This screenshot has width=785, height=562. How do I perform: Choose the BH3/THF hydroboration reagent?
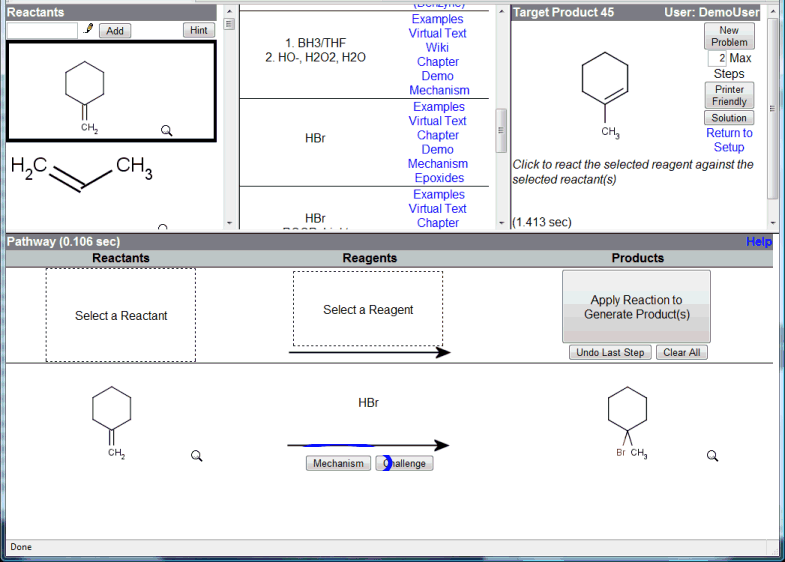tap(315, 51)
